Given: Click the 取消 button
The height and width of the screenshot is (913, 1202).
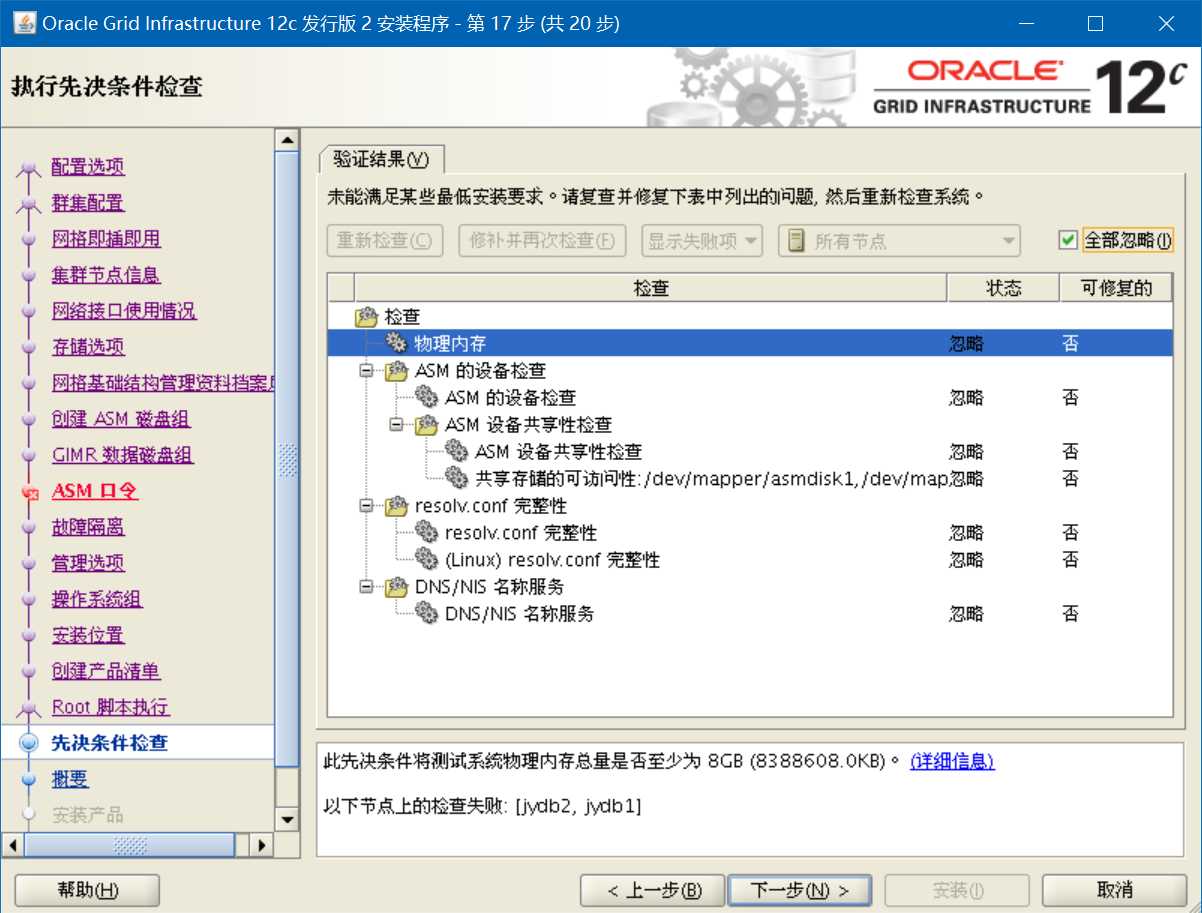Looking at the screenshot, I should point(1115,890).
